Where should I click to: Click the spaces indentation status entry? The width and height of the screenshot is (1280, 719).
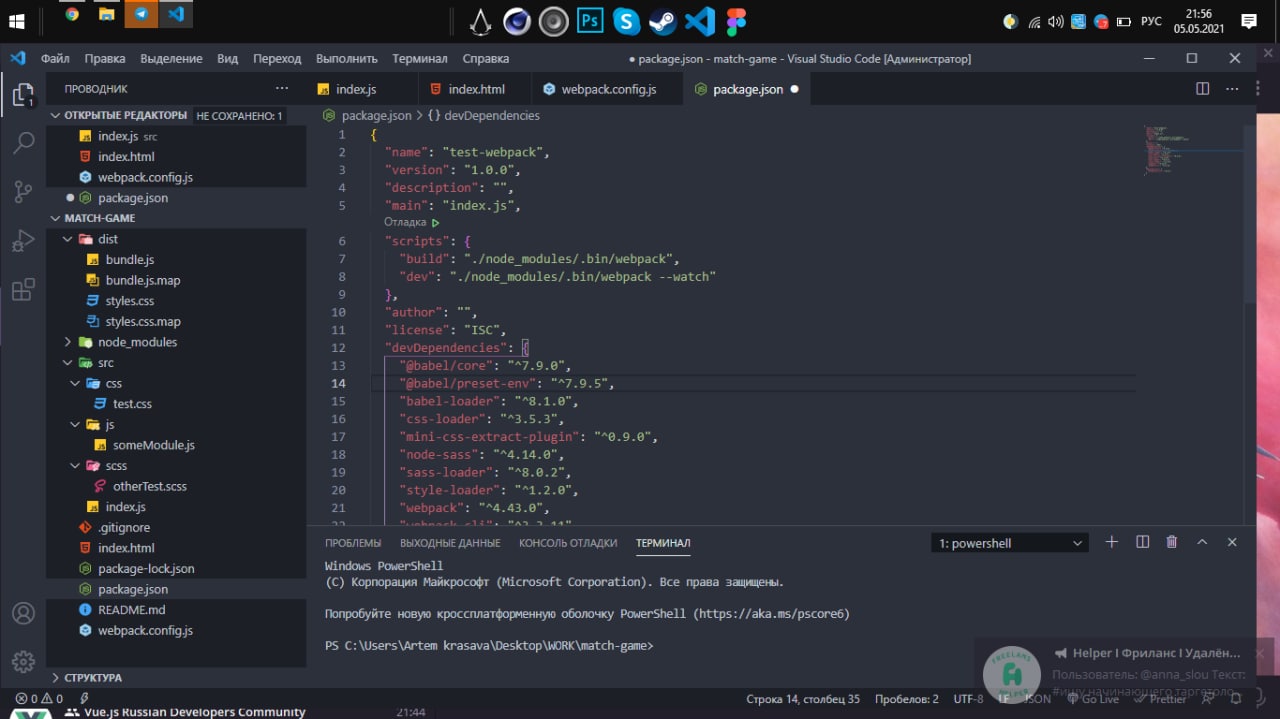tap(906, 699)
